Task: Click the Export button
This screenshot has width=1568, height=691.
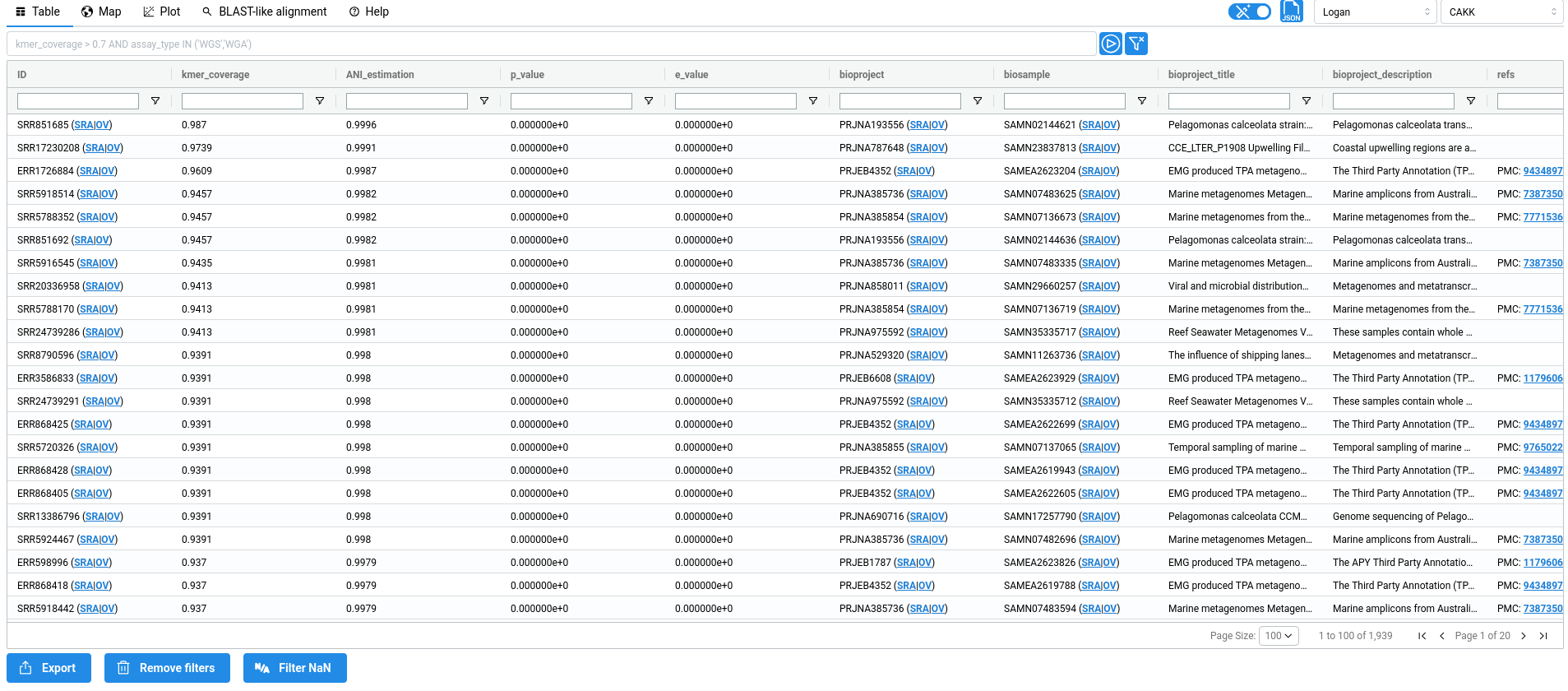Action: pos(49,668)
